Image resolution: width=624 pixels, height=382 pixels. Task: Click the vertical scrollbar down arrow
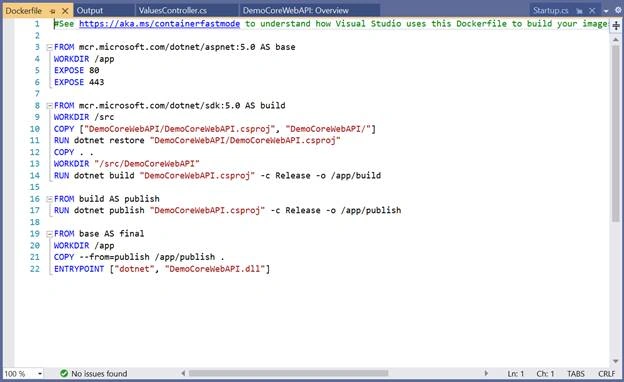[x=616, y=361]
